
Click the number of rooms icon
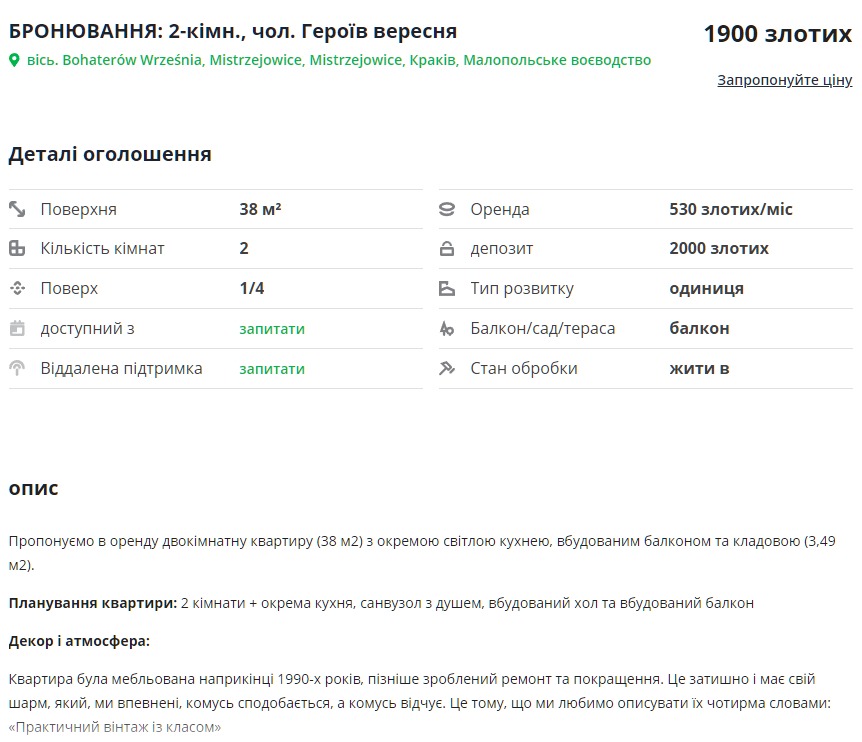point(17,249)
